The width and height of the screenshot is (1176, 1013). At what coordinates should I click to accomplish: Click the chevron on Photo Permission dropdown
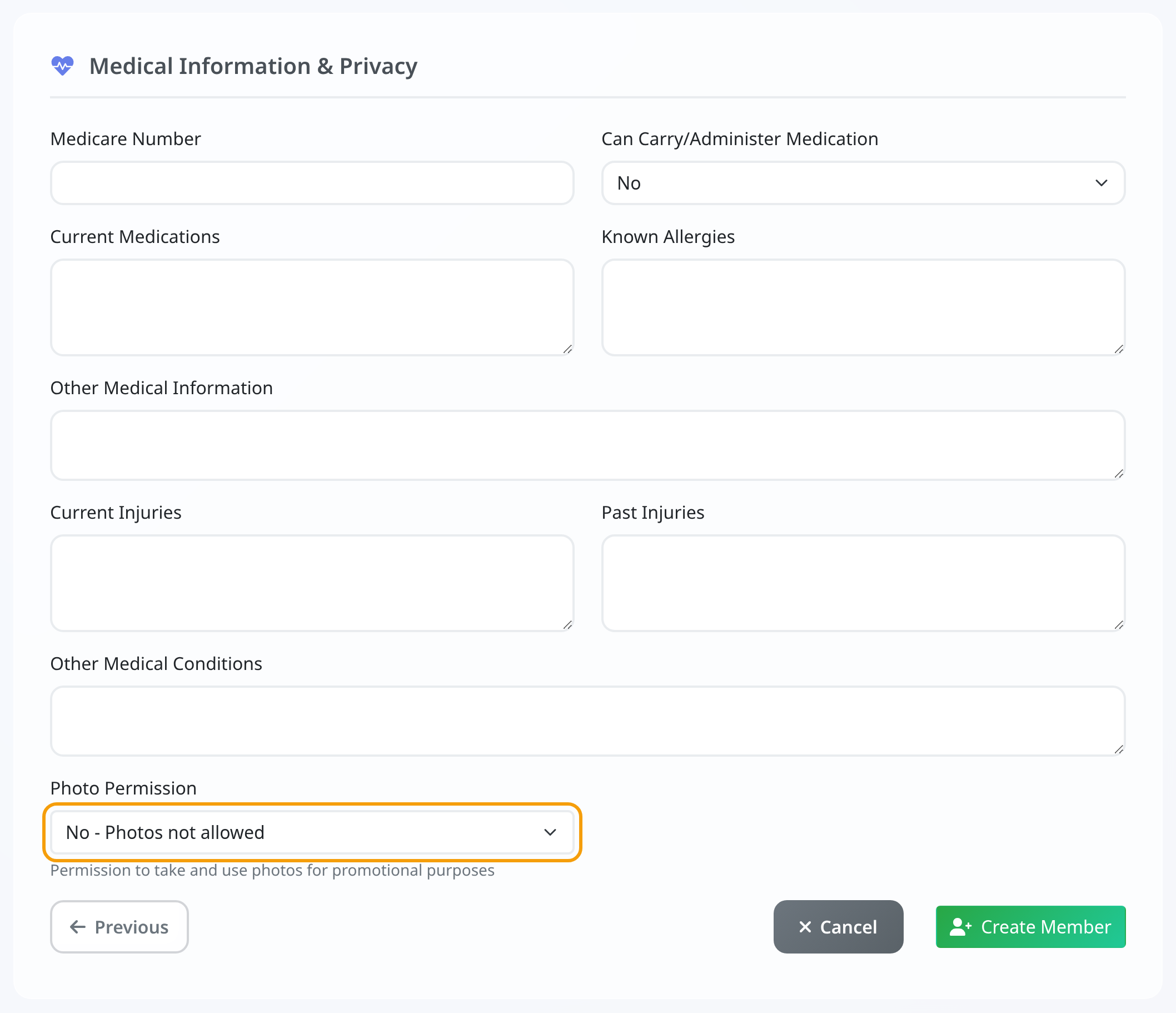(x=550, y=832)
